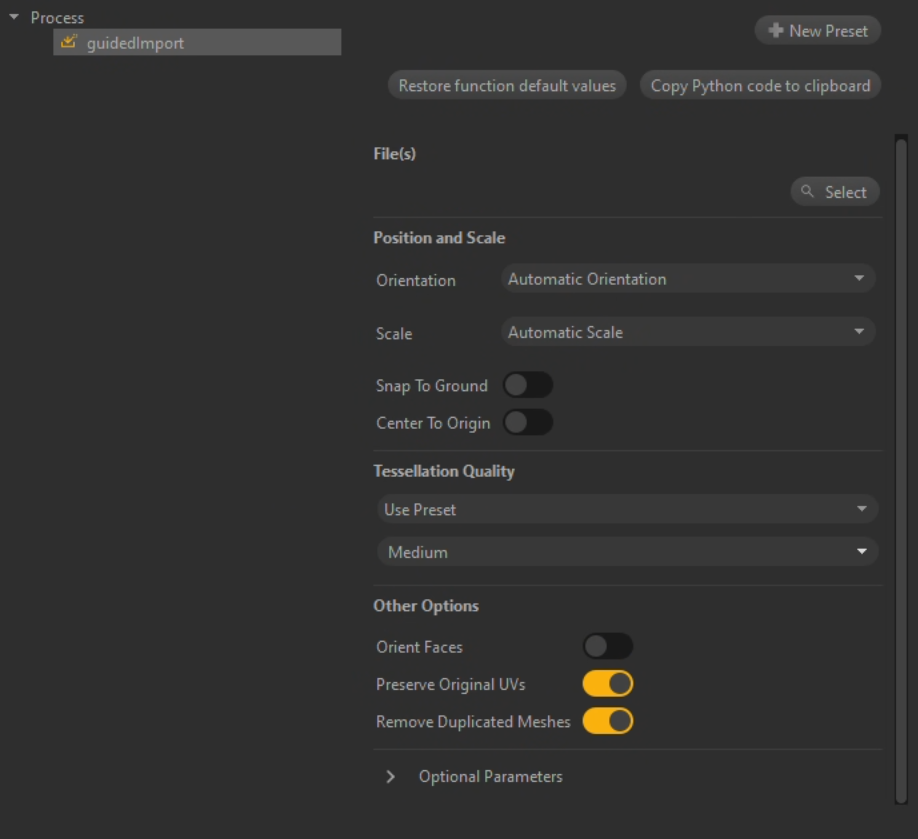This screenshot has width=918, height=839.
Task: Turn on Orient Faces
Action: 607,646
